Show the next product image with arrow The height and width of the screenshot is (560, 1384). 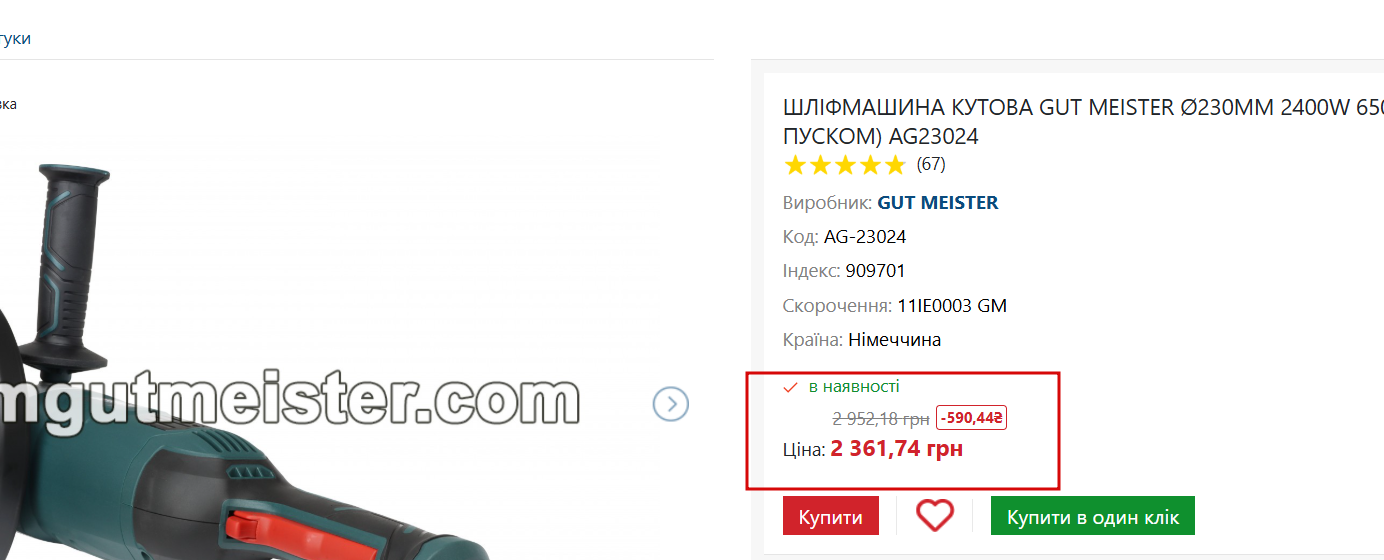tap(671, 404)
